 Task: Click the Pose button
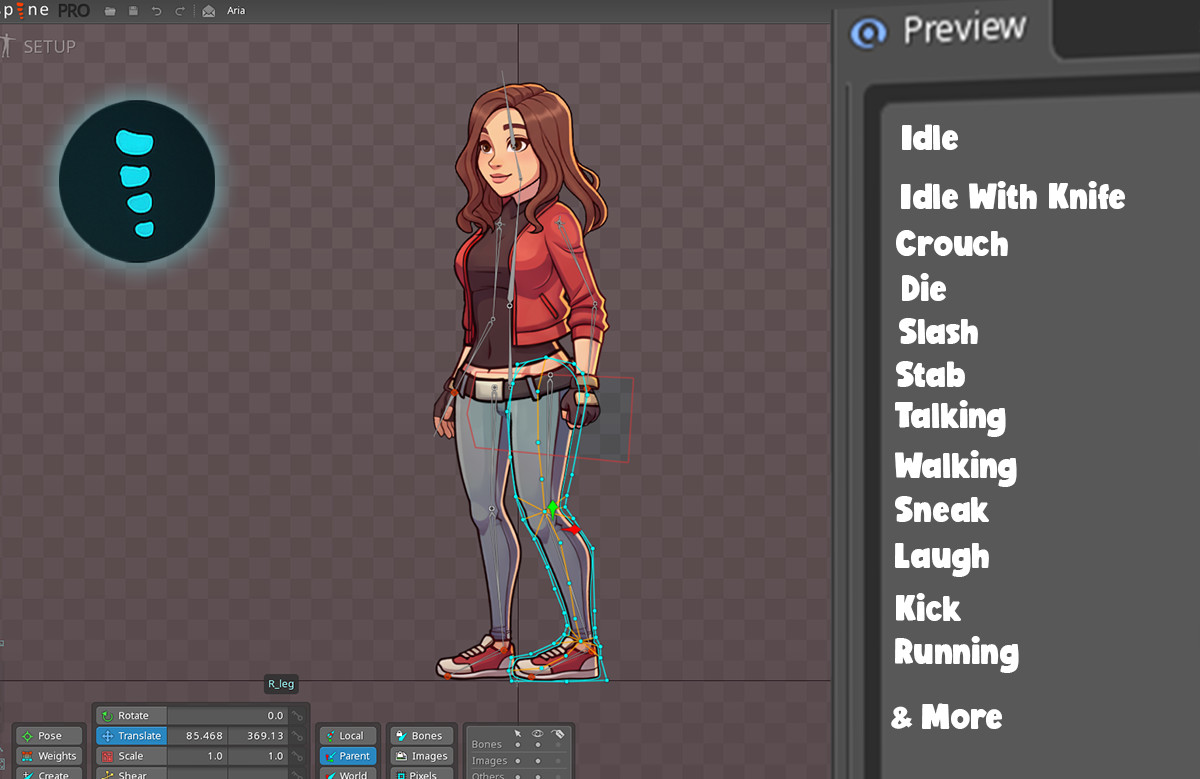tap(48, 735)
